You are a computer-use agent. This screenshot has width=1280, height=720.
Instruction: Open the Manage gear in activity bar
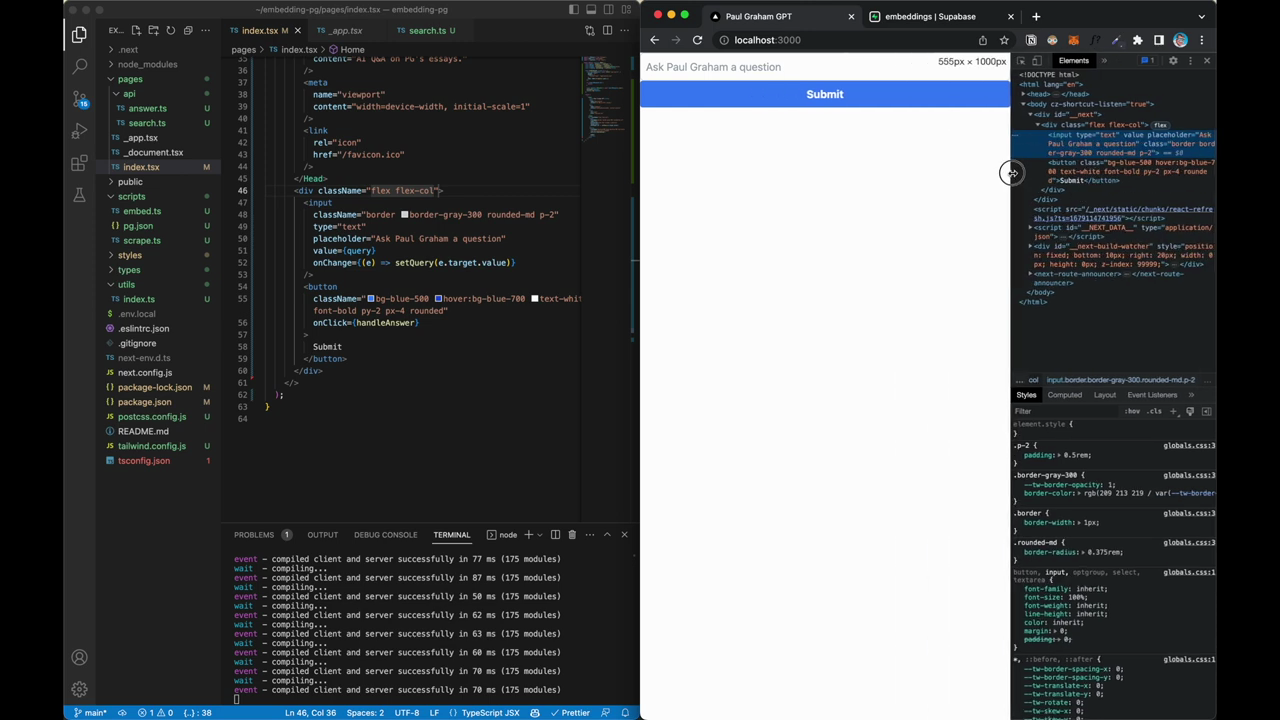pos(79,689)
